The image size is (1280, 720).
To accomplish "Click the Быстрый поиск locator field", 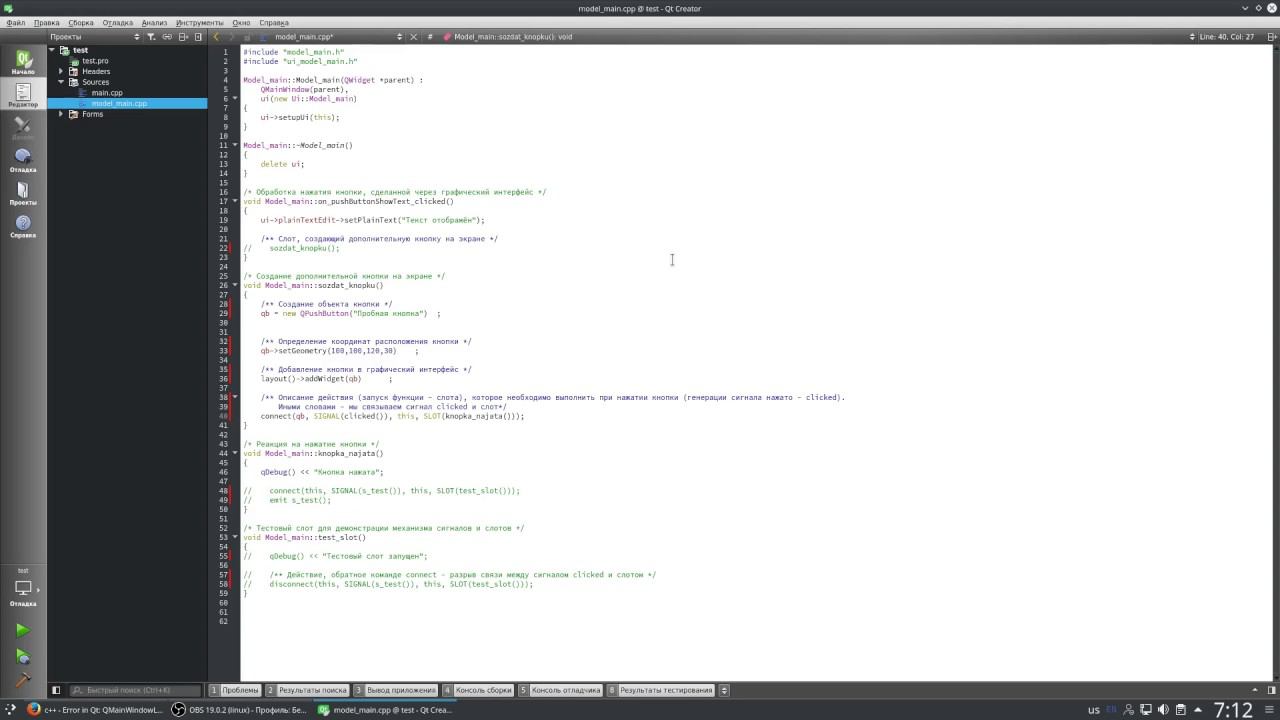I will tap(135, 690).
